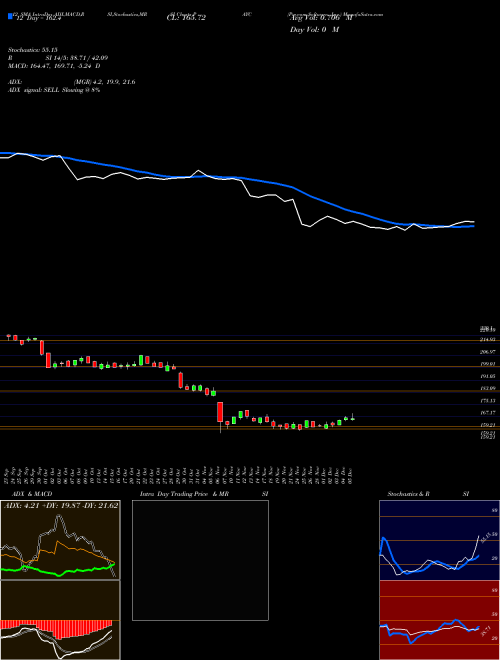Click the 'Avg Vol: 0.706 M' reading

[321, 18]
